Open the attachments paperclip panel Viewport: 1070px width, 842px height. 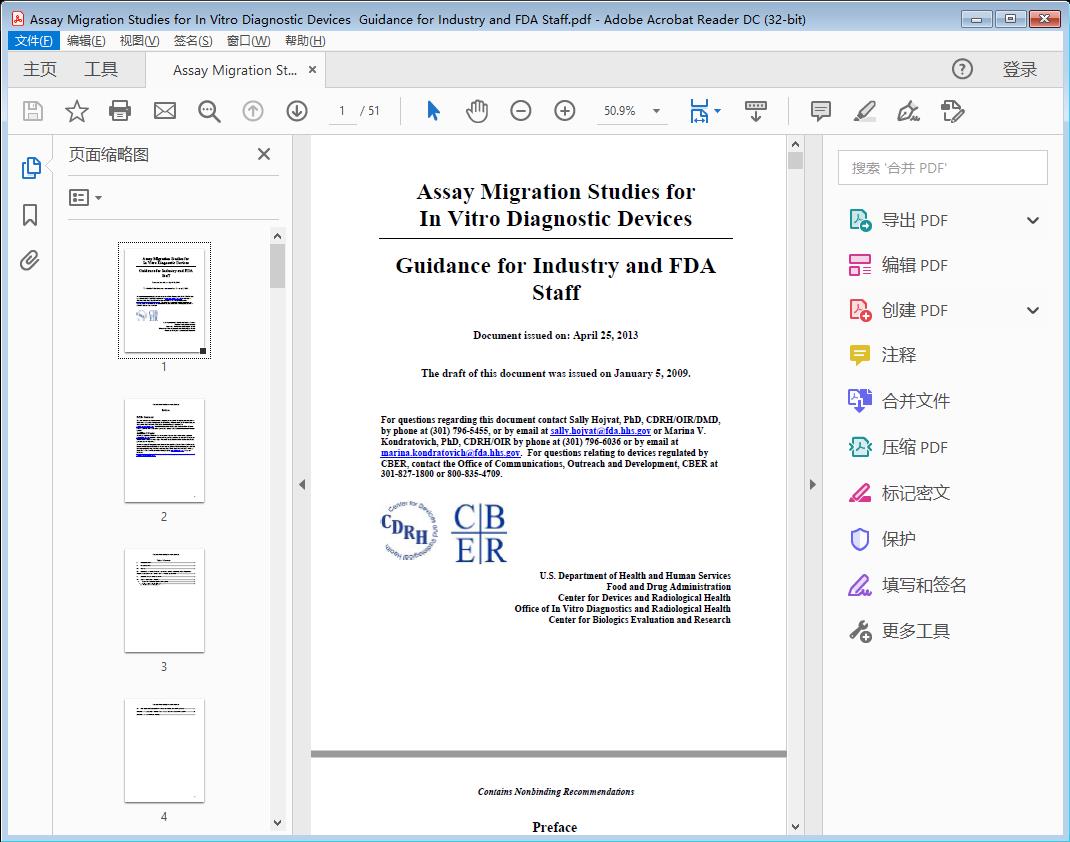click(x=29, y=260)
